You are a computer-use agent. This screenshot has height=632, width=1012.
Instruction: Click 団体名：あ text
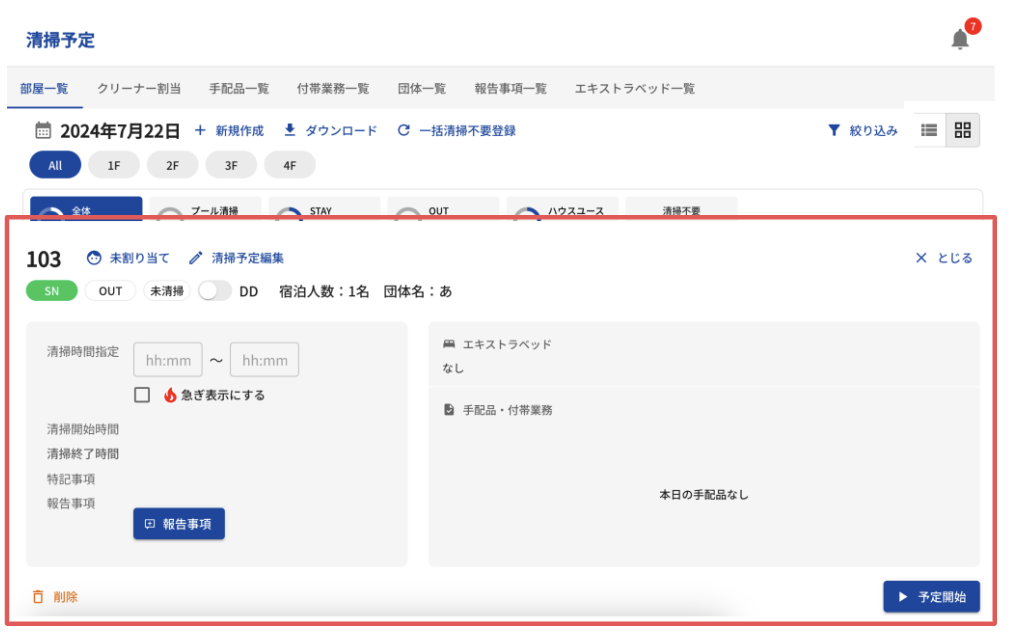coord(418,292)
